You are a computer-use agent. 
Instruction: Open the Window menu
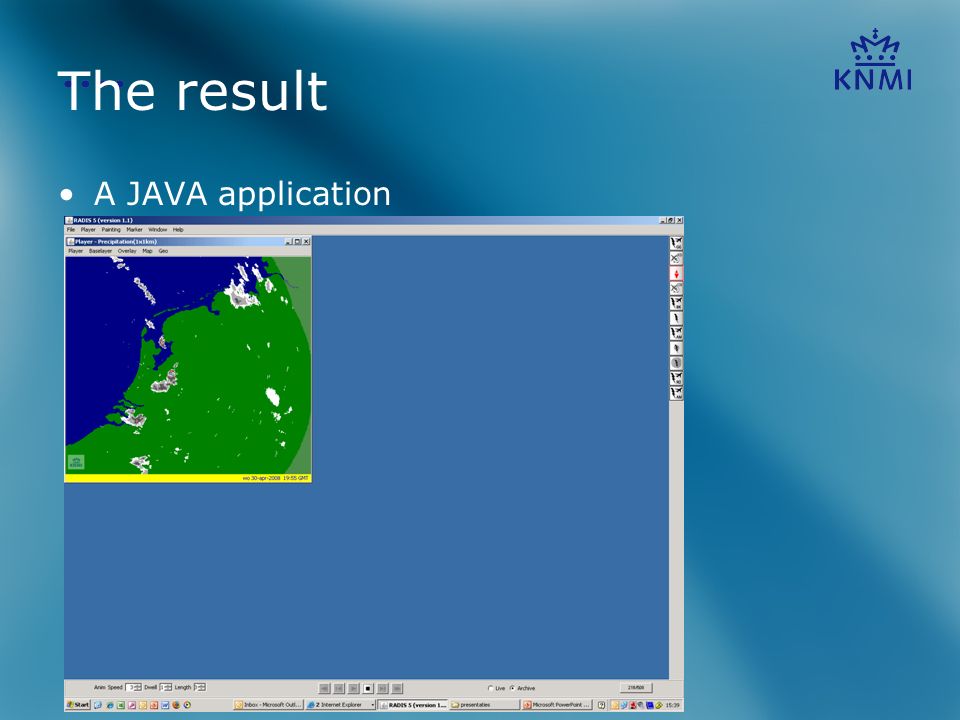(x=157, y=230)
